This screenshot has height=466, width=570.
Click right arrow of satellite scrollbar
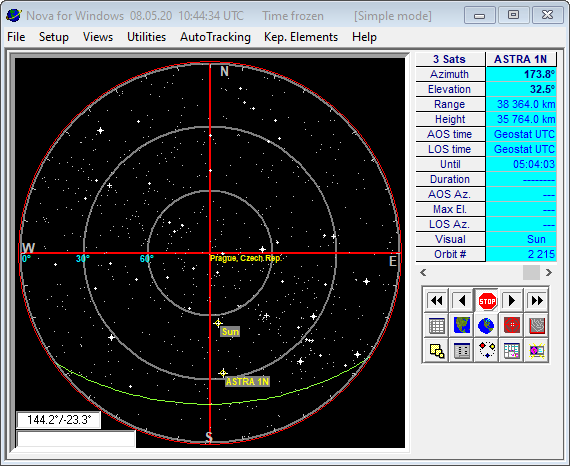(549, 272)
